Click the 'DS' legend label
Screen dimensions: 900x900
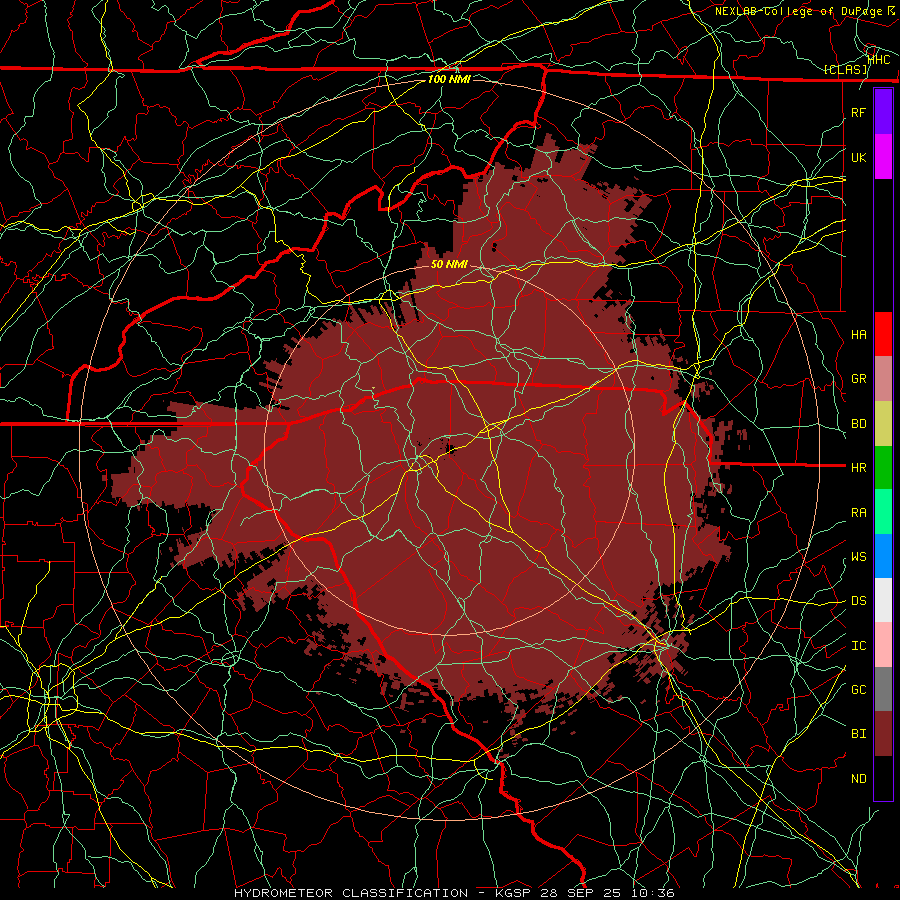[858, 600]
